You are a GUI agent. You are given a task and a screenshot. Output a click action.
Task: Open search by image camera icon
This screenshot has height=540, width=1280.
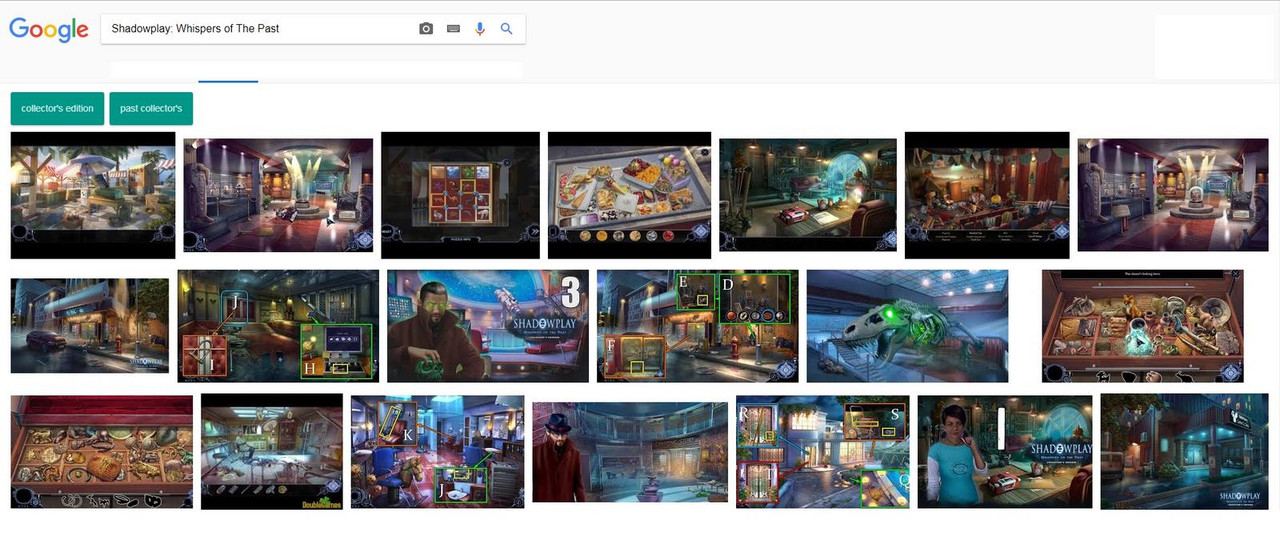tap(426, 29)
